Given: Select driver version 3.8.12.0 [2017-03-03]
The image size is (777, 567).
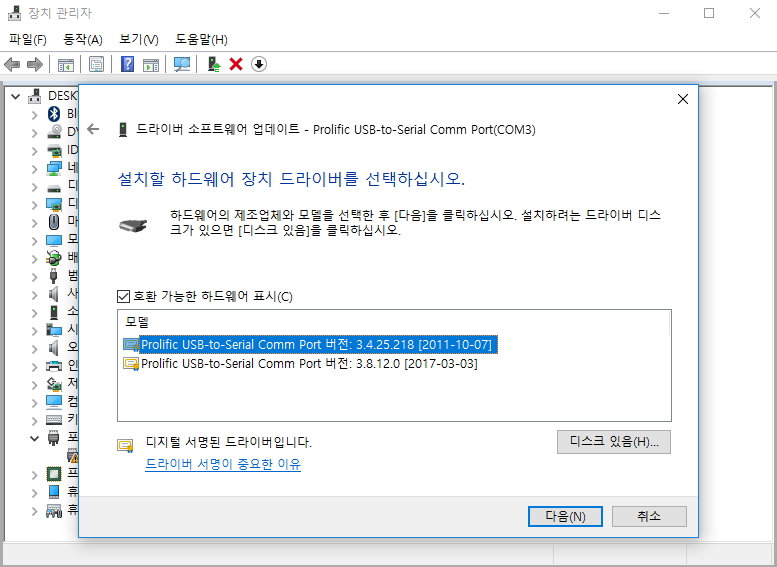Looking at the screenshot, I should pos(300,363).
